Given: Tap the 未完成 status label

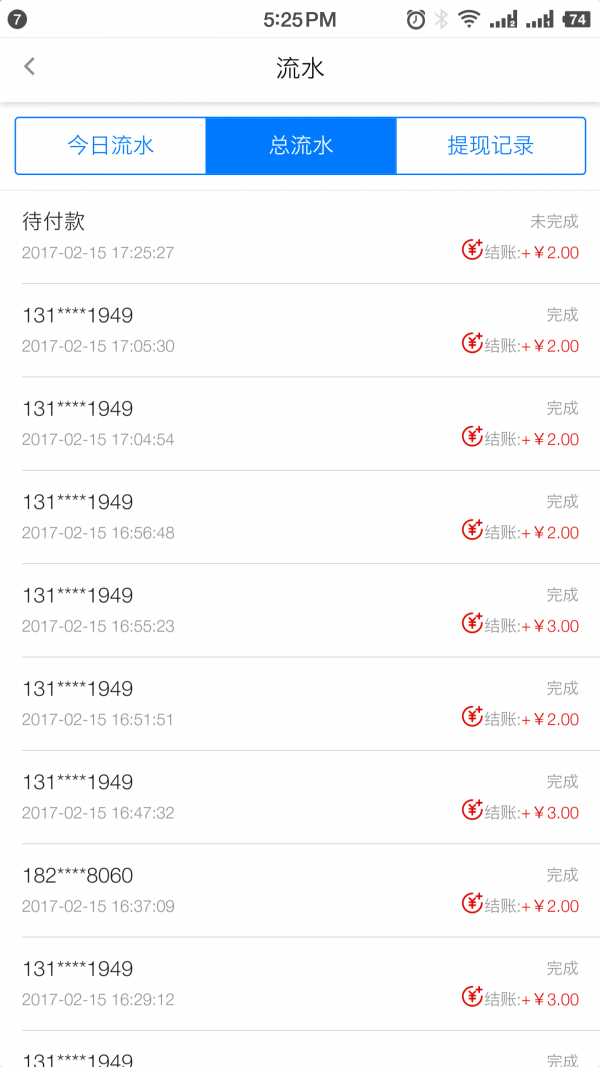Looking at the screenshot, I should (554, 221).
